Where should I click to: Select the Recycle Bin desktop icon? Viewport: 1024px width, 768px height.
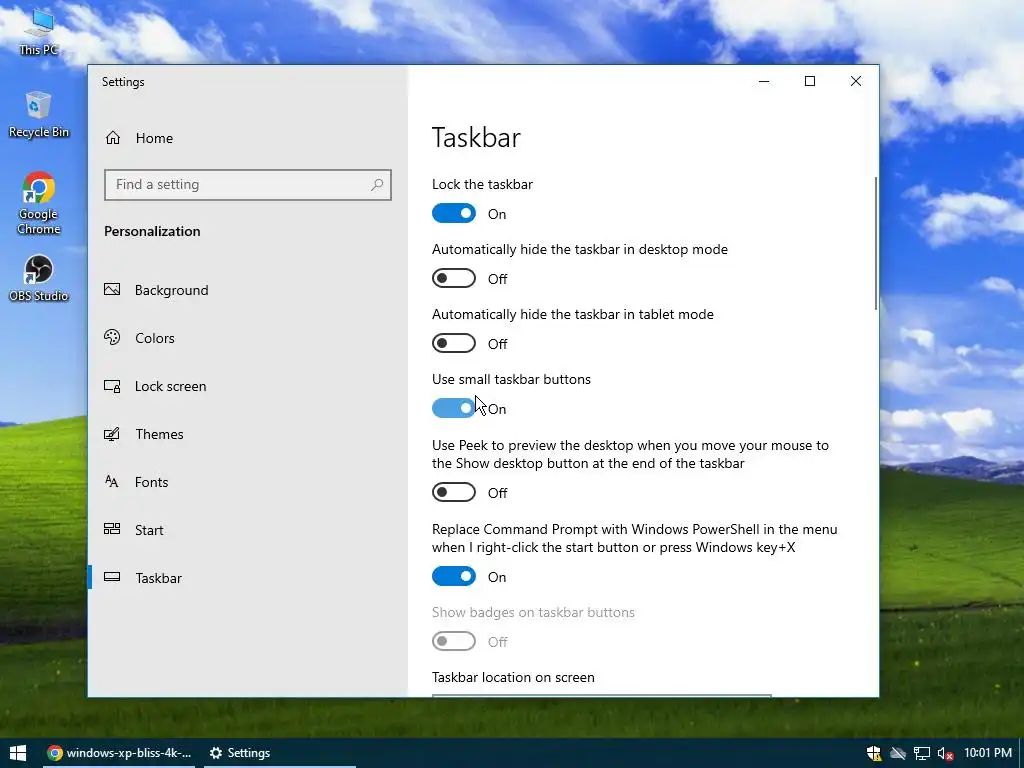pyautogui.click(x=39, y=114)
